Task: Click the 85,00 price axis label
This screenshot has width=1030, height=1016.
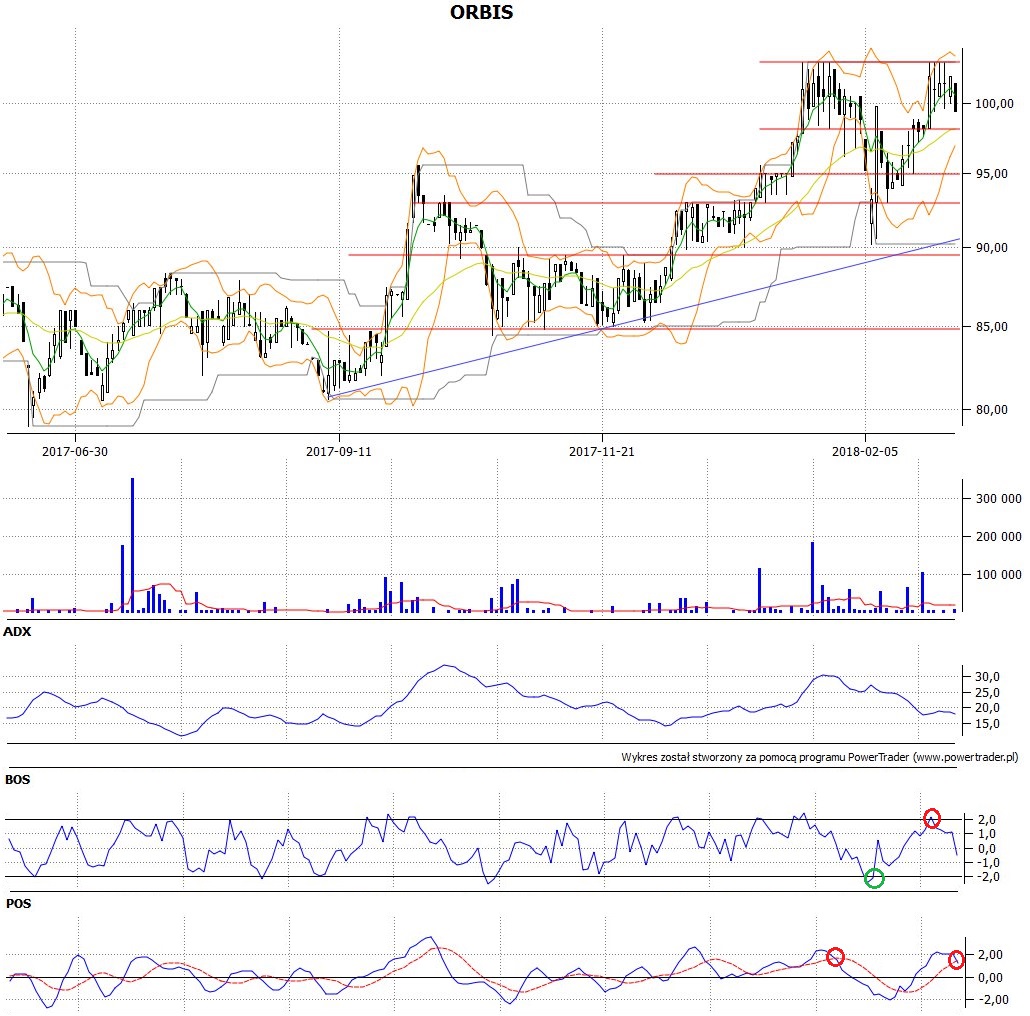Action: (991, 326)
